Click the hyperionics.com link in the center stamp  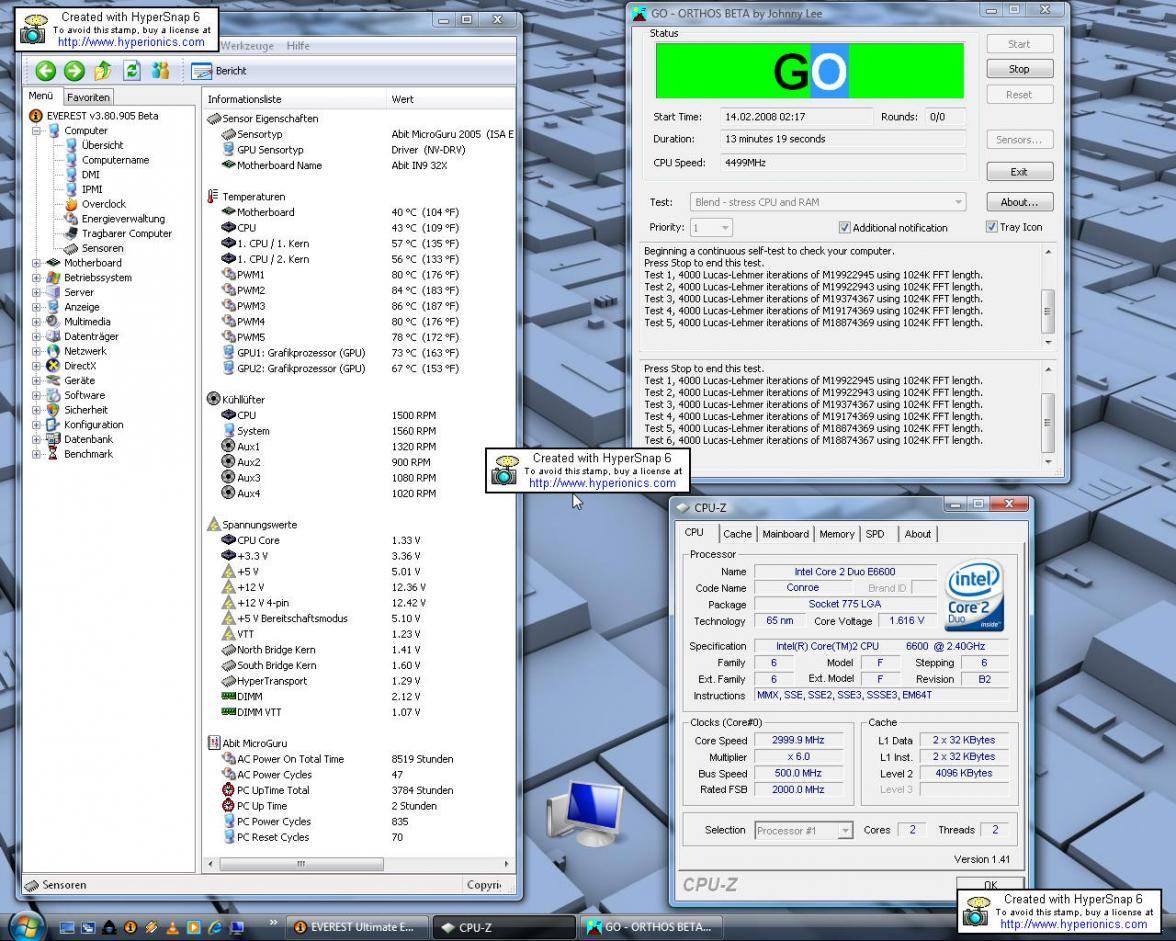click(x=602, y=483)
